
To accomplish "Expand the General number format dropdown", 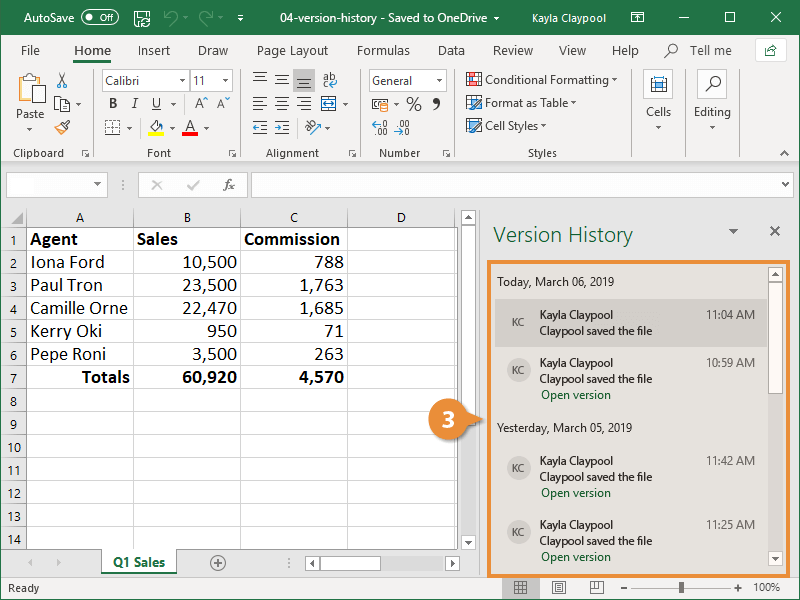I will point(439,81).
